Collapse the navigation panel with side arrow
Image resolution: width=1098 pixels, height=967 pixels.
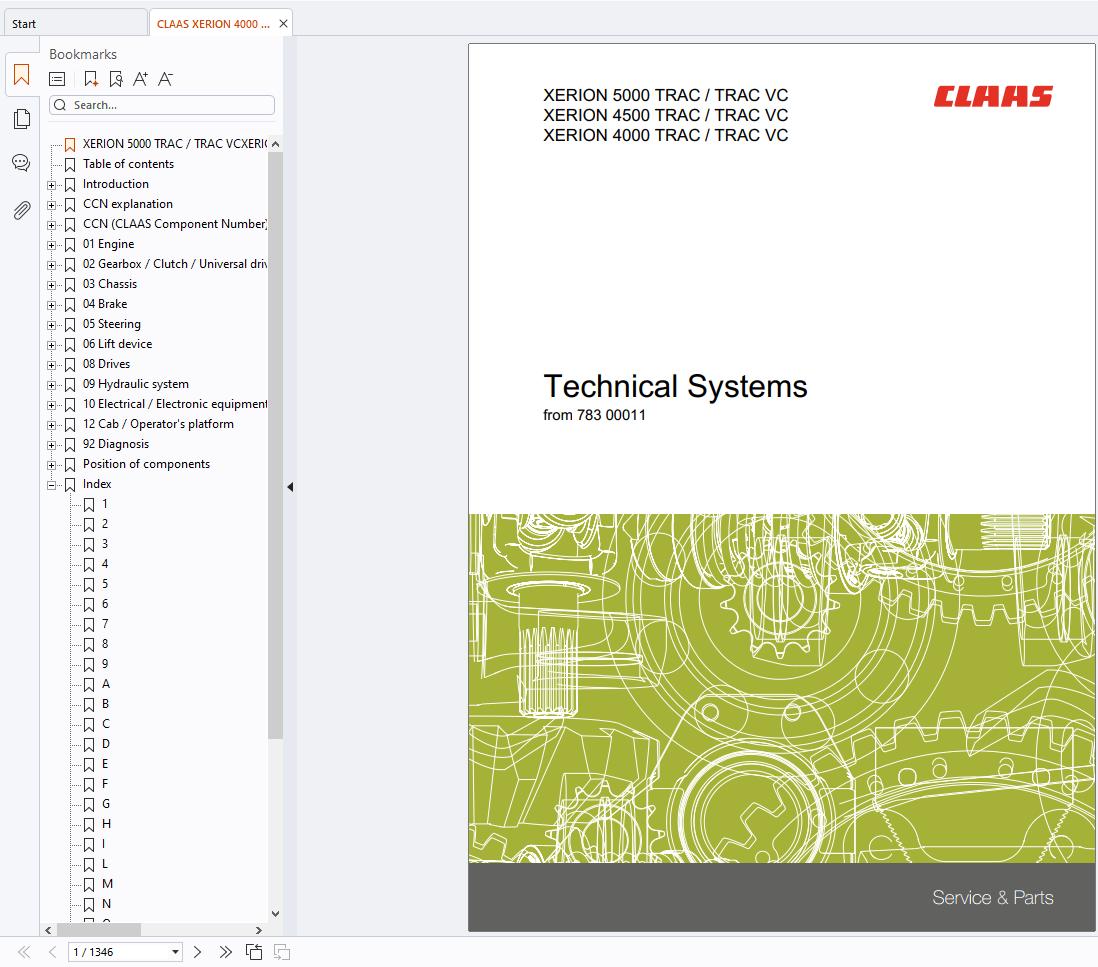[290, 487]
